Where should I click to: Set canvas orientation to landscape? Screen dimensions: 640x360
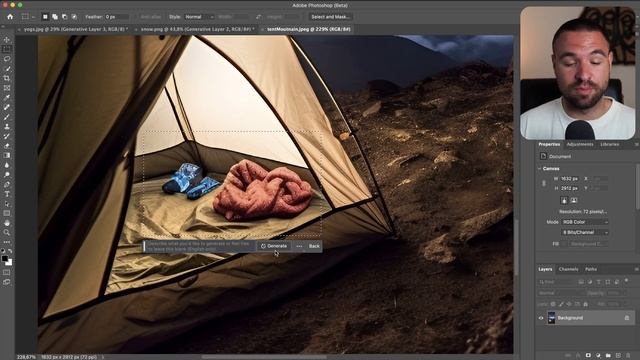(x=574, y=200)
